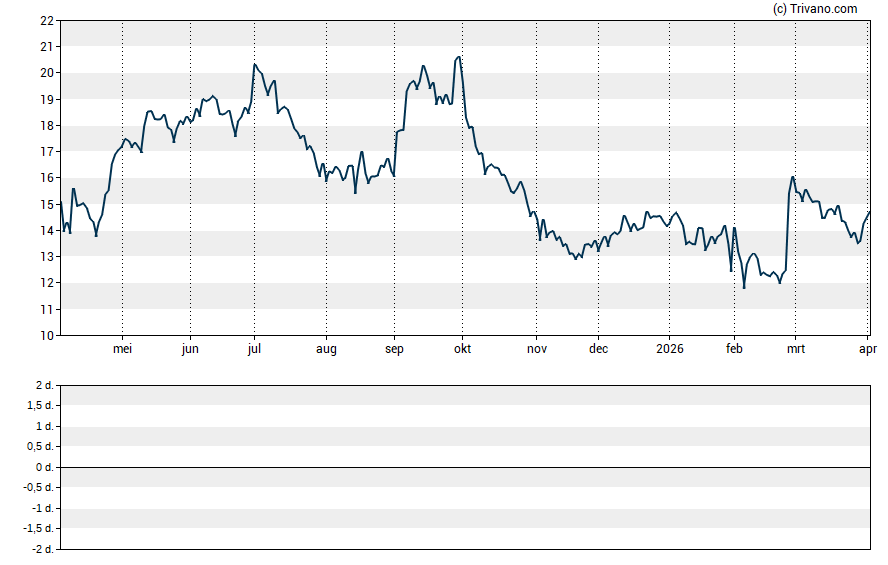Click the 'jul' label on time axis
This screenshot has height=565, width=888.
click(254, 349)
